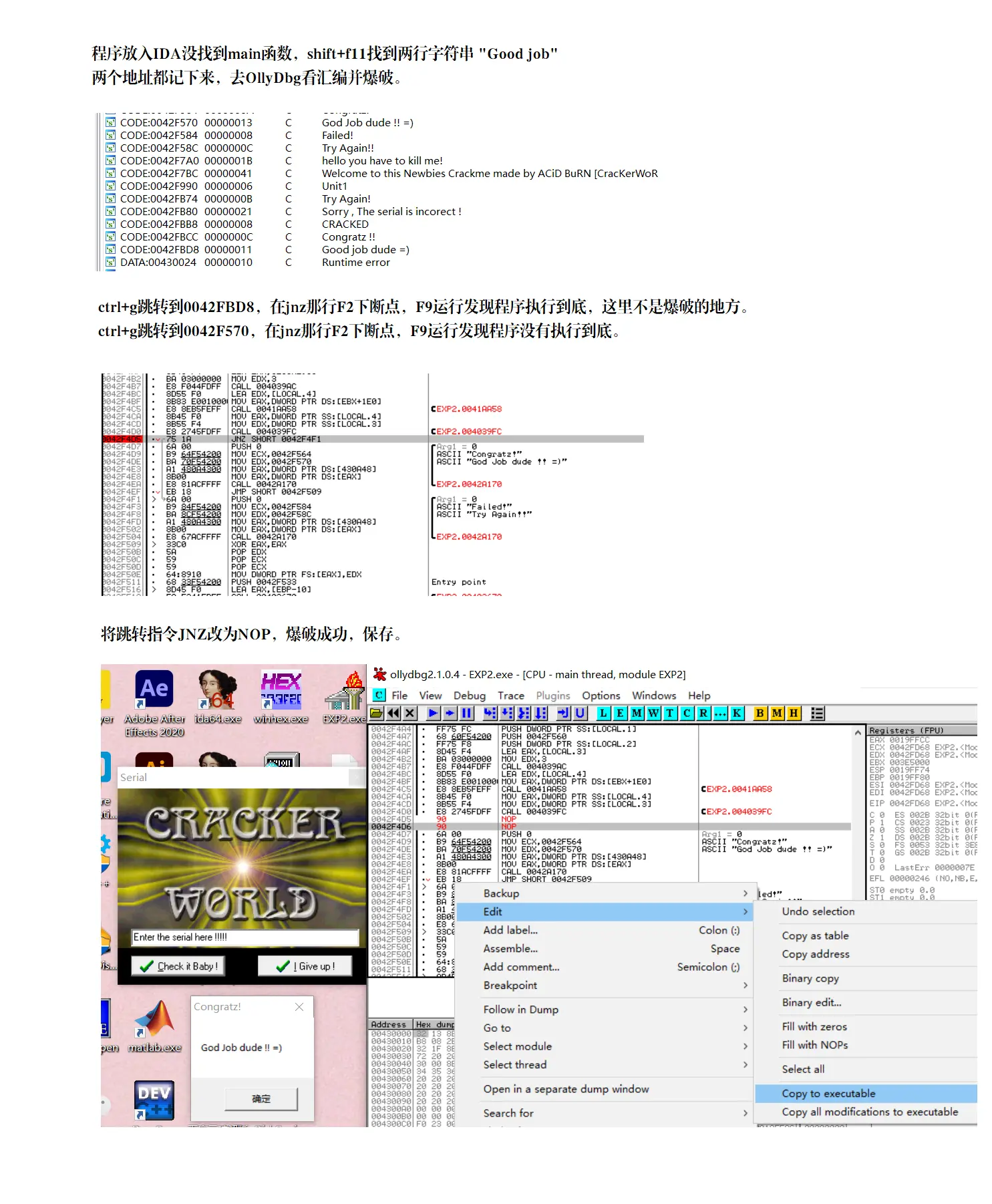Click the Give up! button in the crackme
This screenshot has height=1204, width=992.
(x=305, y=966)
